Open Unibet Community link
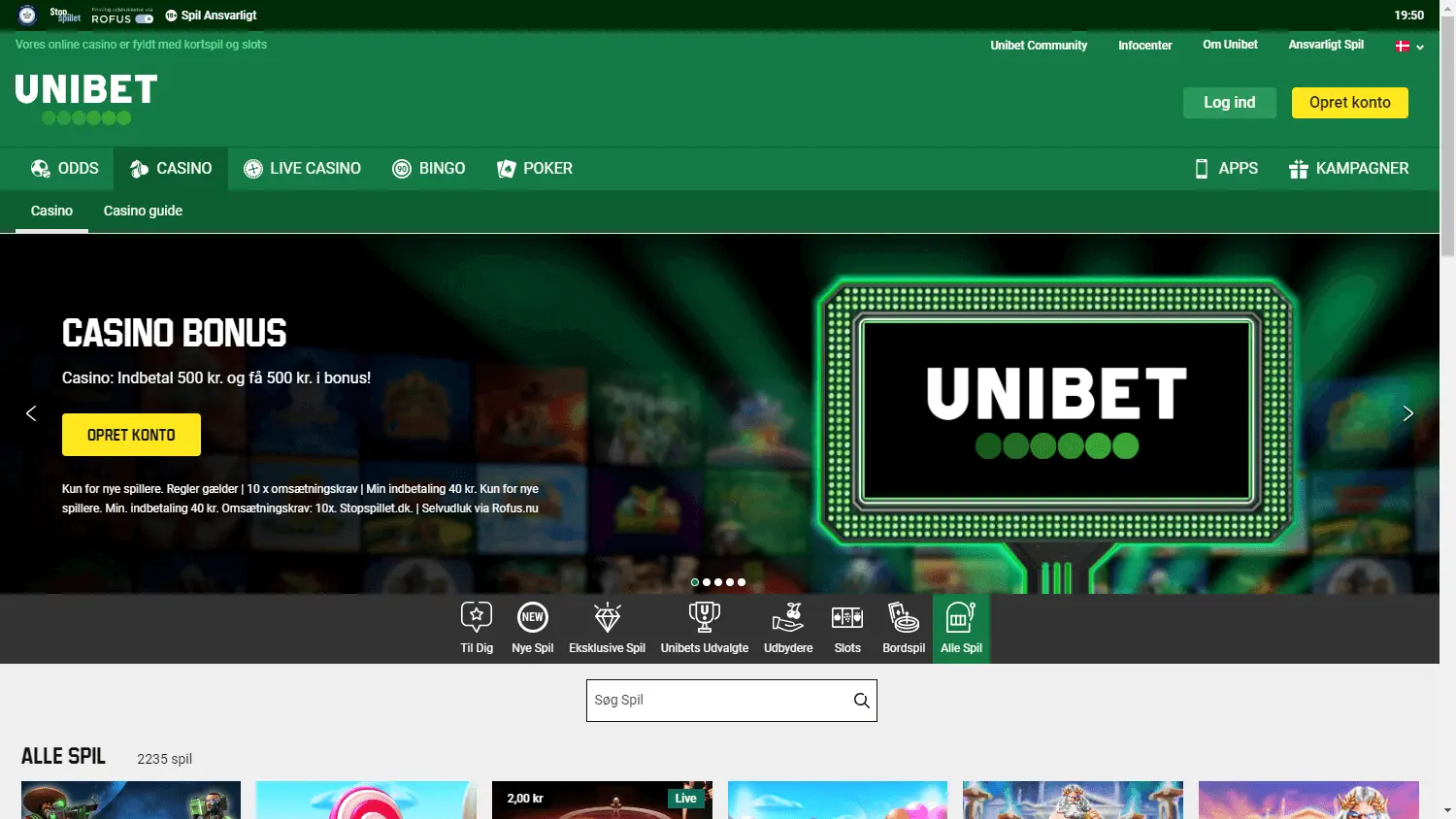The height and width of the screenshot is (819, 1456). 1039,46
